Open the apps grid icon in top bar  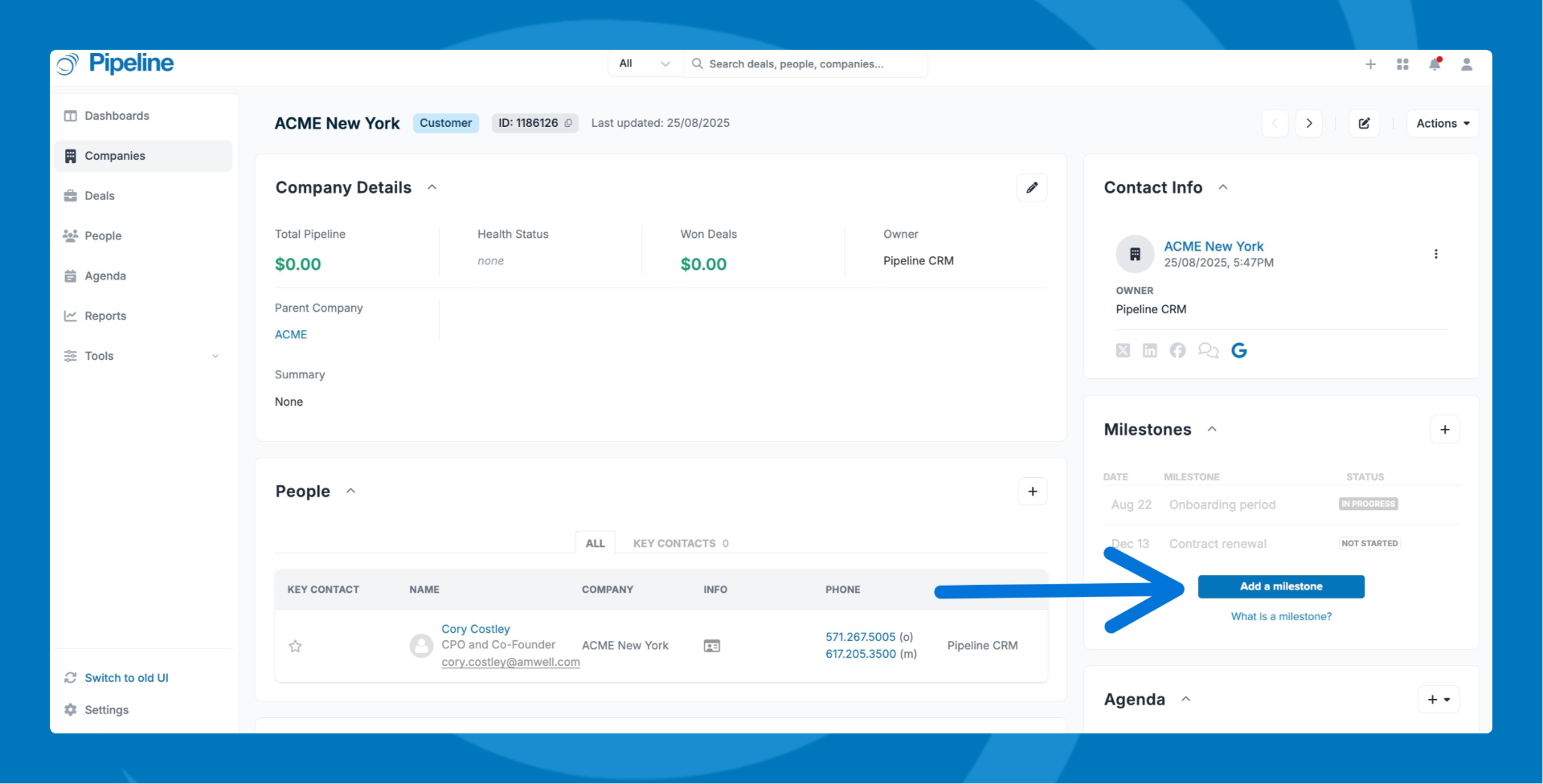[x=1402, y=64]
